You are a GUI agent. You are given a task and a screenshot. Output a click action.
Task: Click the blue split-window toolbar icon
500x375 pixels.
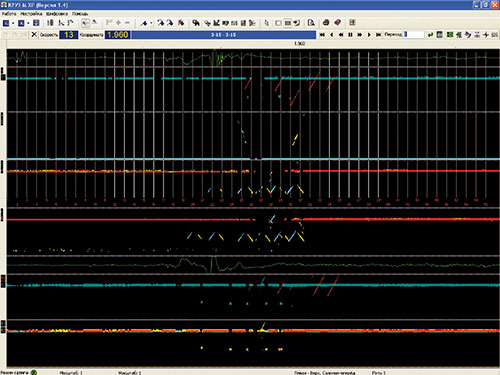point(36,23)
